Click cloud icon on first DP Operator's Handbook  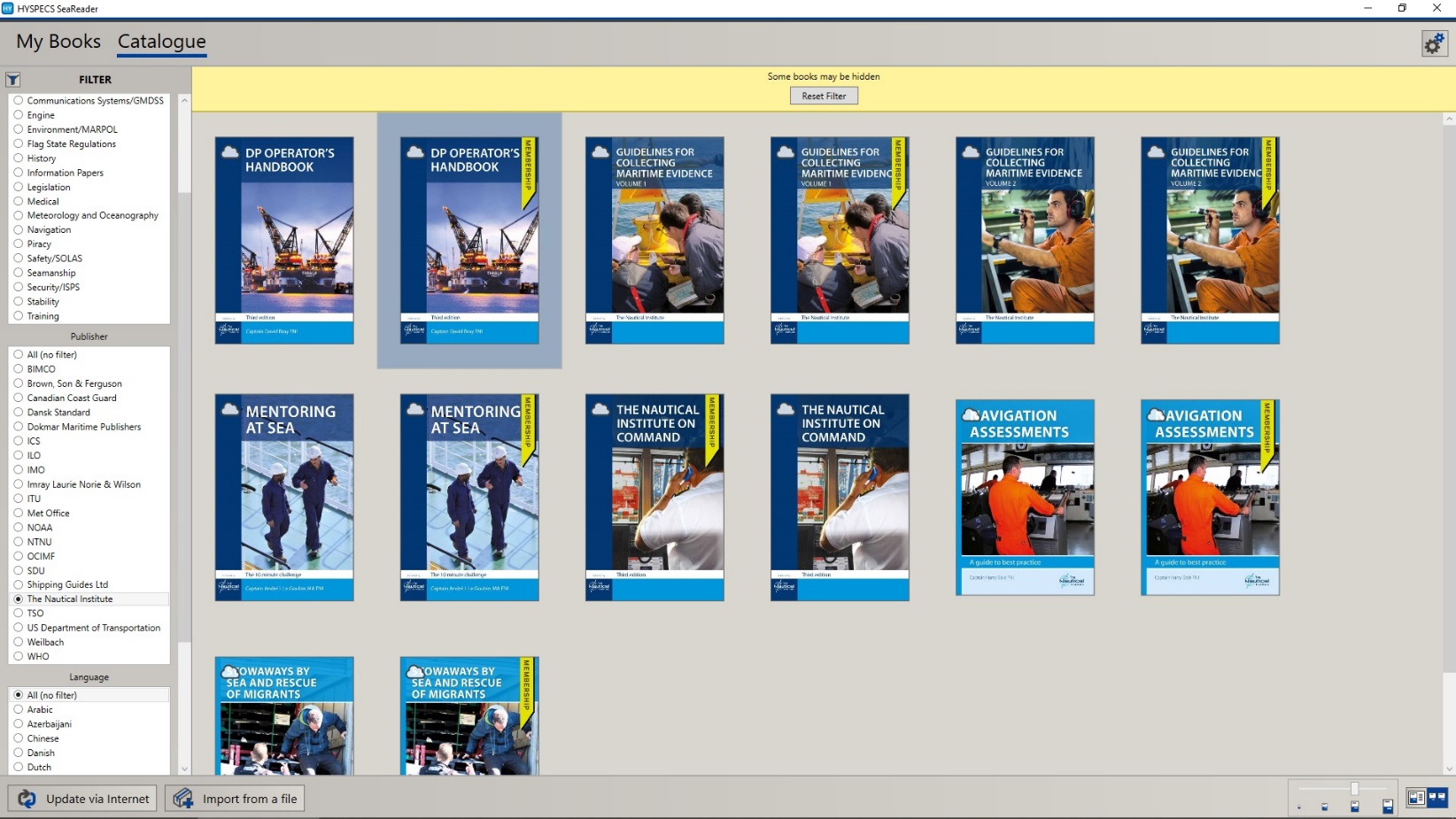coord(230,152)
